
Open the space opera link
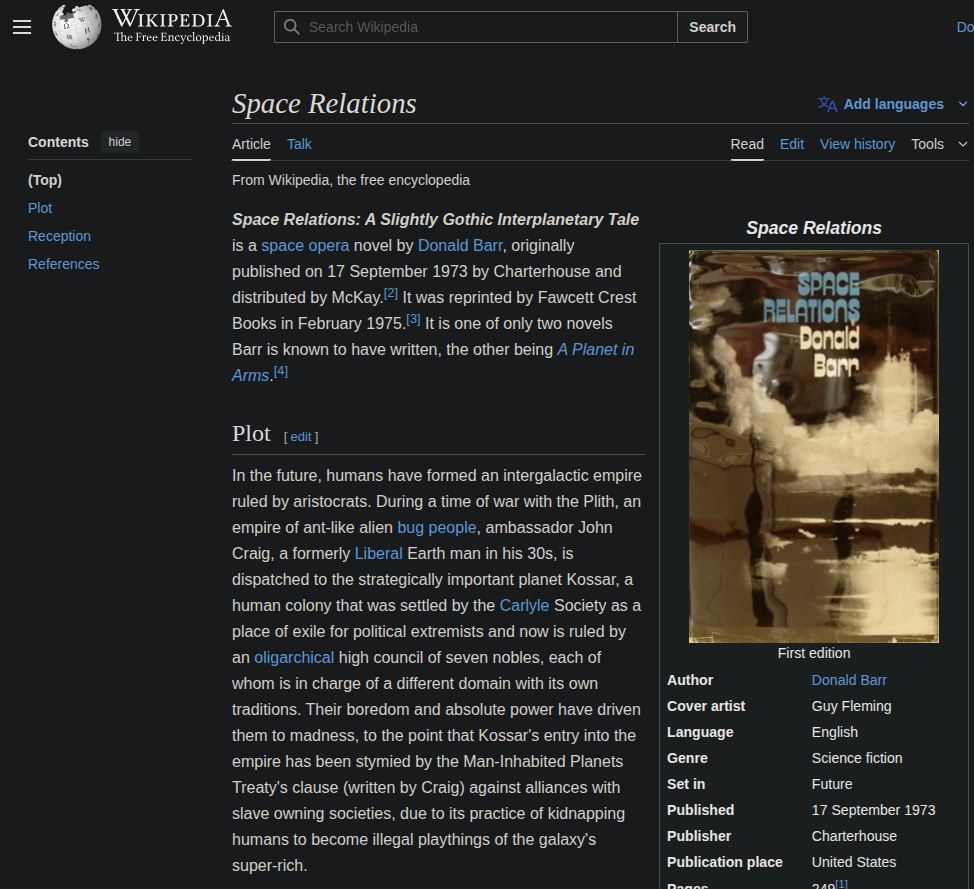click(x=305, y=245)
